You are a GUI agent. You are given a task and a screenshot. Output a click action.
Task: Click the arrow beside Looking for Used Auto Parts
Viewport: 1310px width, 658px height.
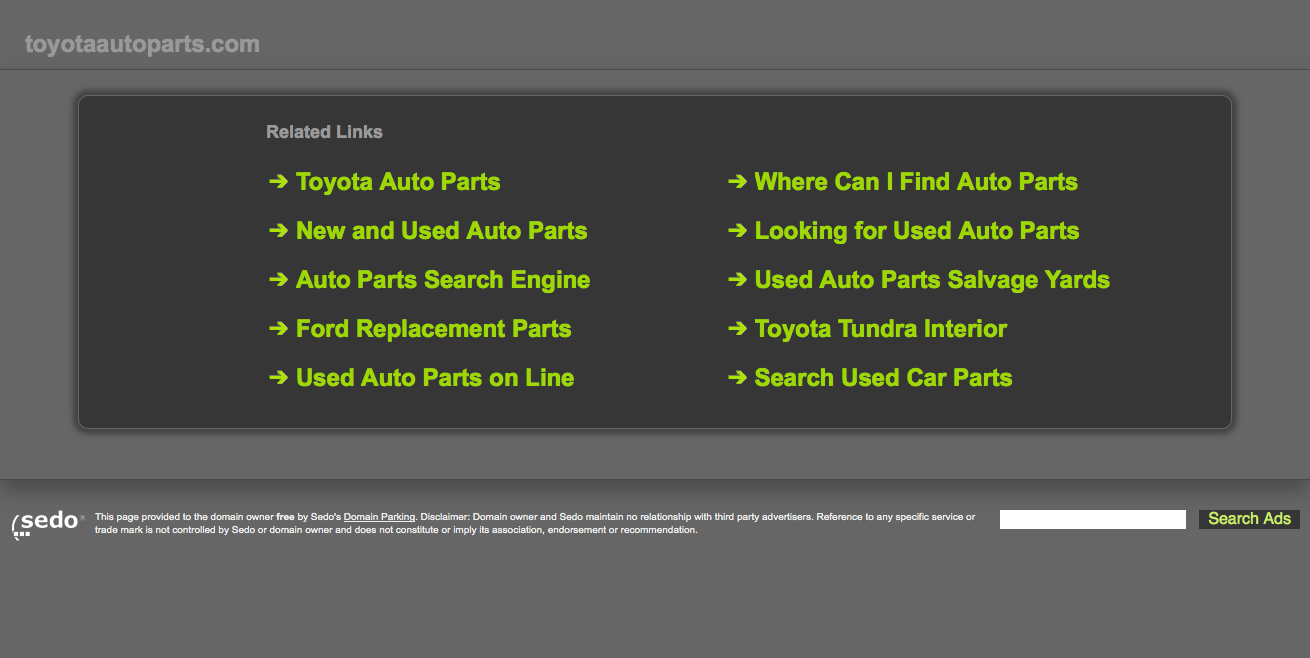pyautogui.click(x=737, y=231)
